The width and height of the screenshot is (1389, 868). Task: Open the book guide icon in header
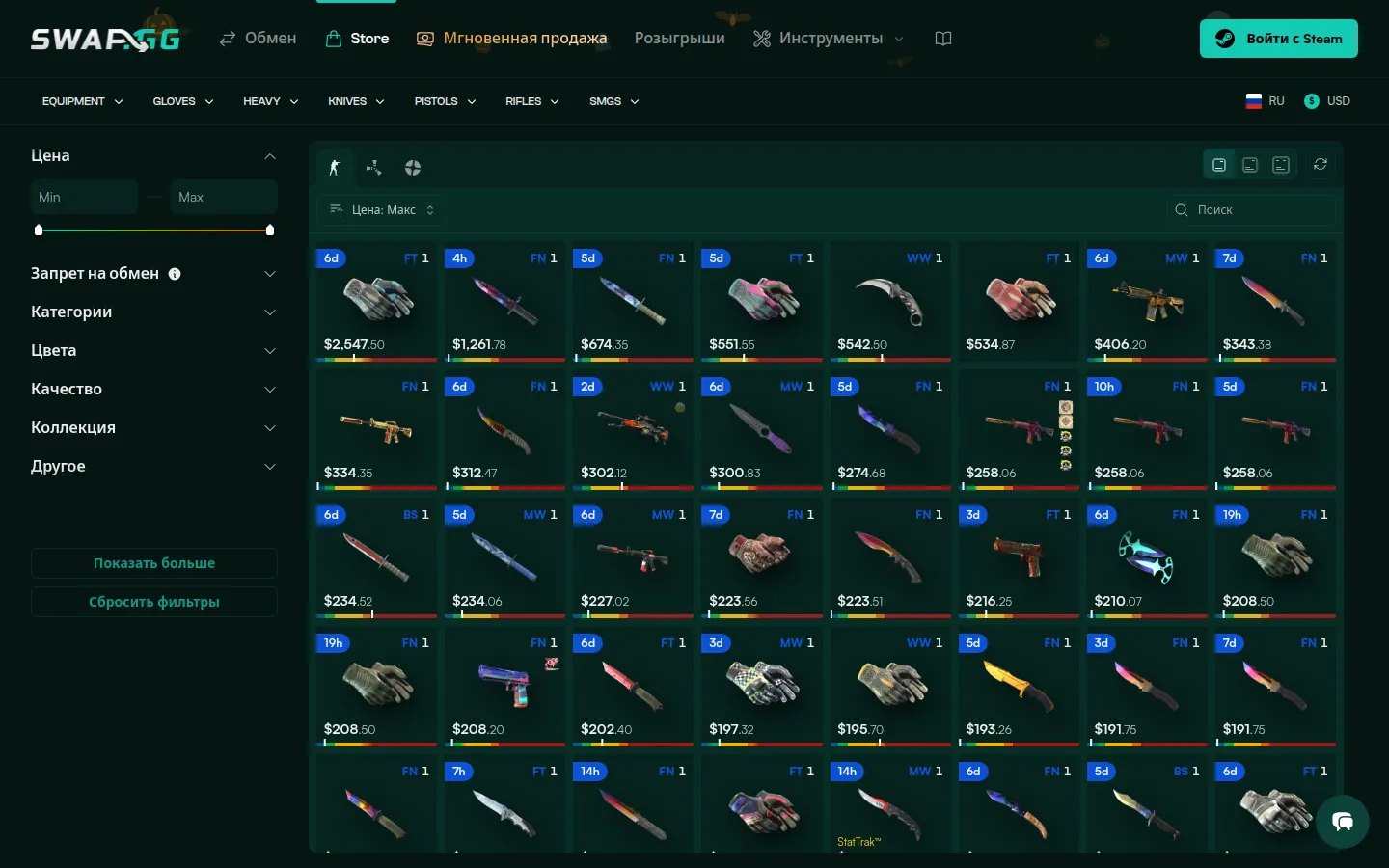(x=943, y=39)
